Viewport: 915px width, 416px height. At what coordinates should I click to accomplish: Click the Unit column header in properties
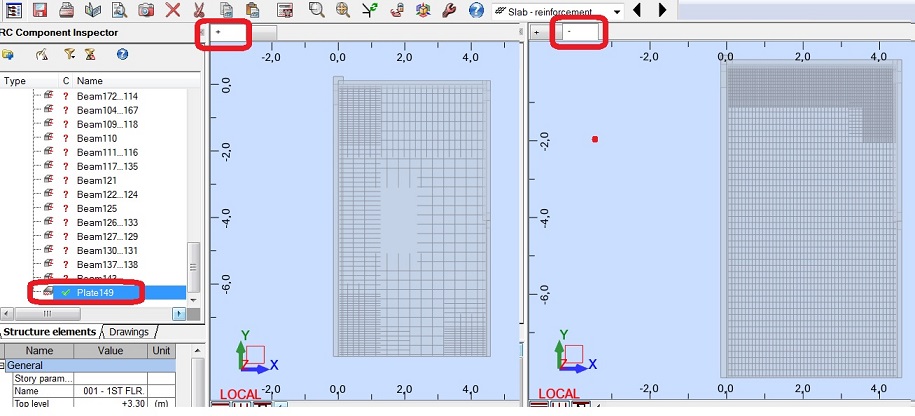(161, 351)
